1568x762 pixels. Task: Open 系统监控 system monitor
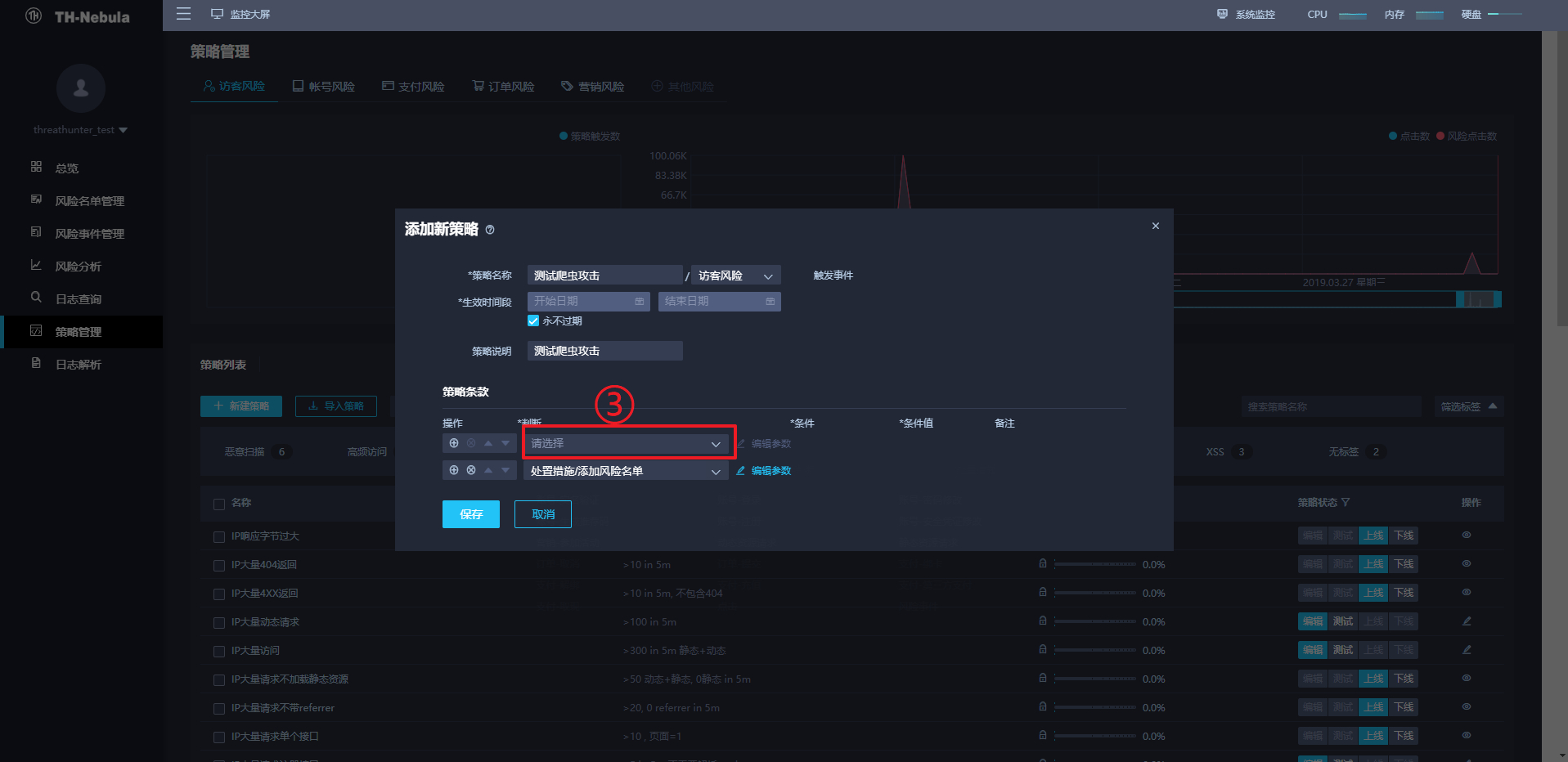1246,14
